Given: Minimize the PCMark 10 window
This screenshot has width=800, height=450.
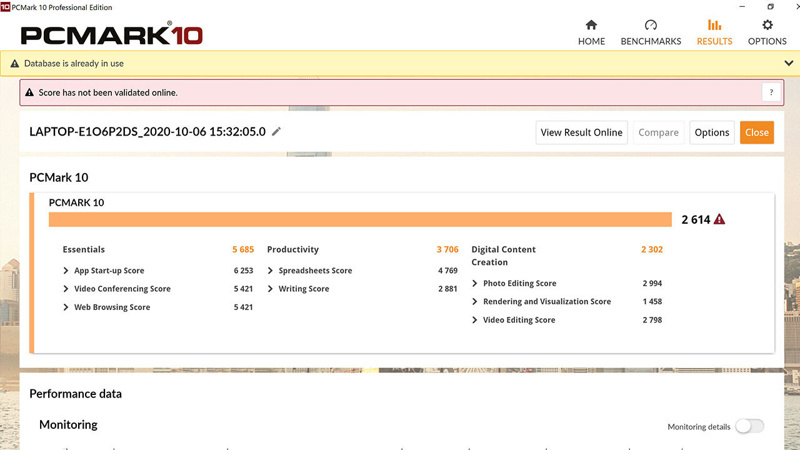Looking at the screenshot, I should [742, 7].
